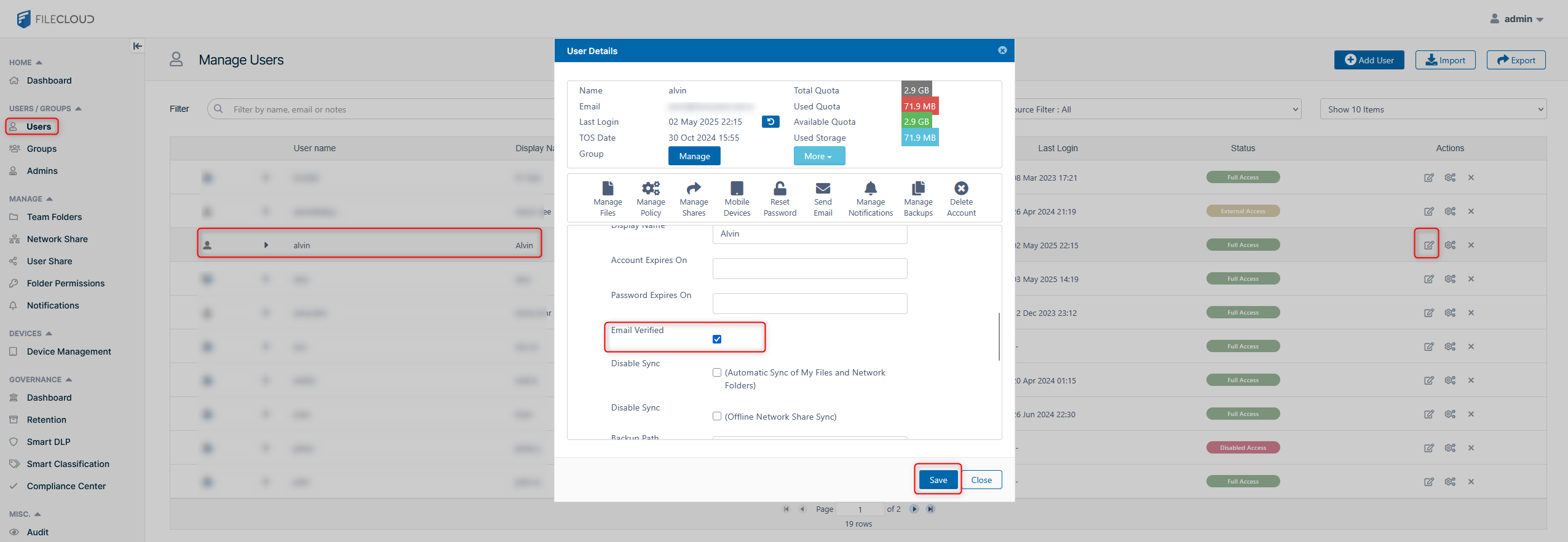1568x542 pixels.
Task: Collapse USERS / GROUPS section
Action: pos(46,109)
